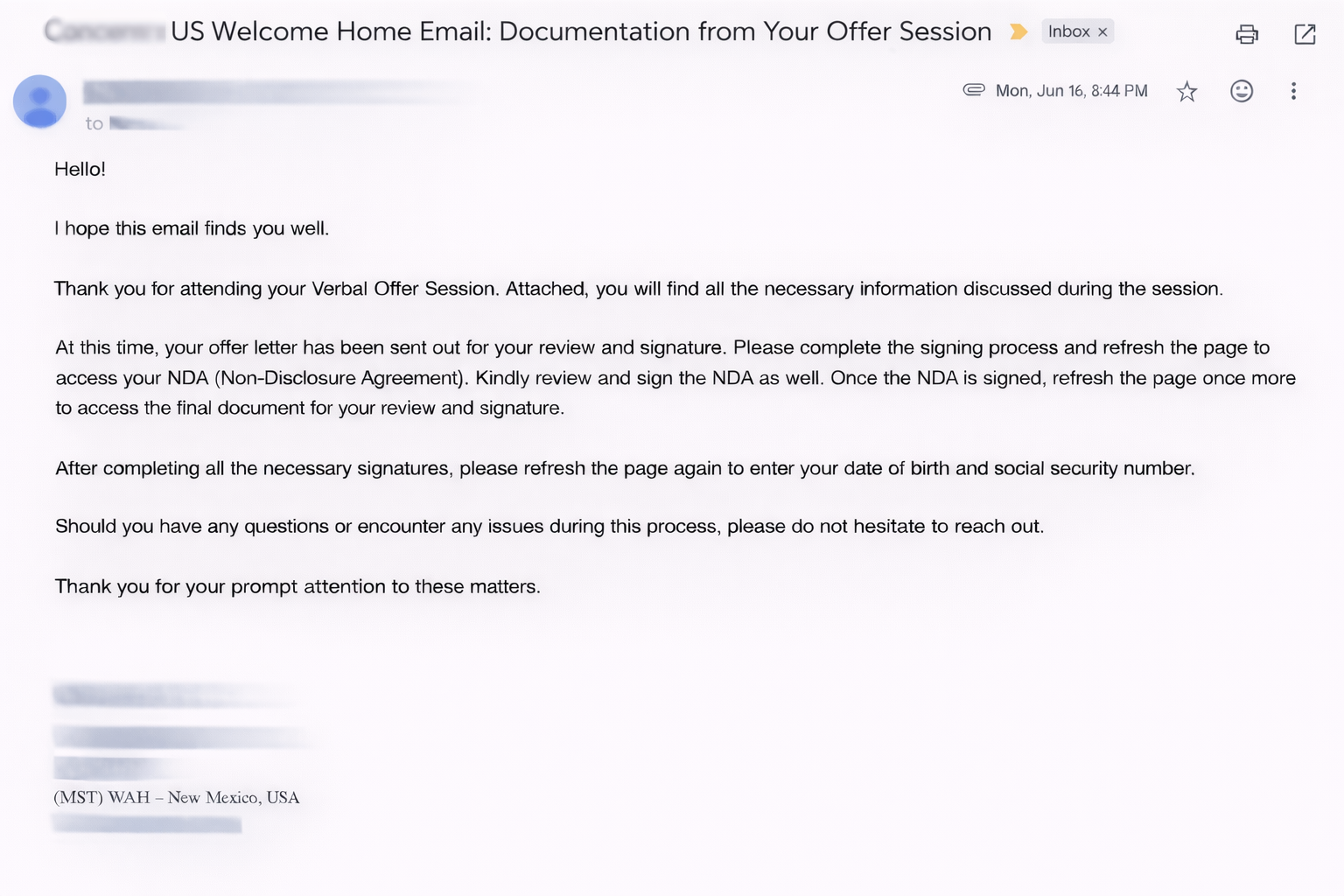Select the Inbox label tag
Image resolution: width=1344 pixels, height=896 pixels.
1069,31
